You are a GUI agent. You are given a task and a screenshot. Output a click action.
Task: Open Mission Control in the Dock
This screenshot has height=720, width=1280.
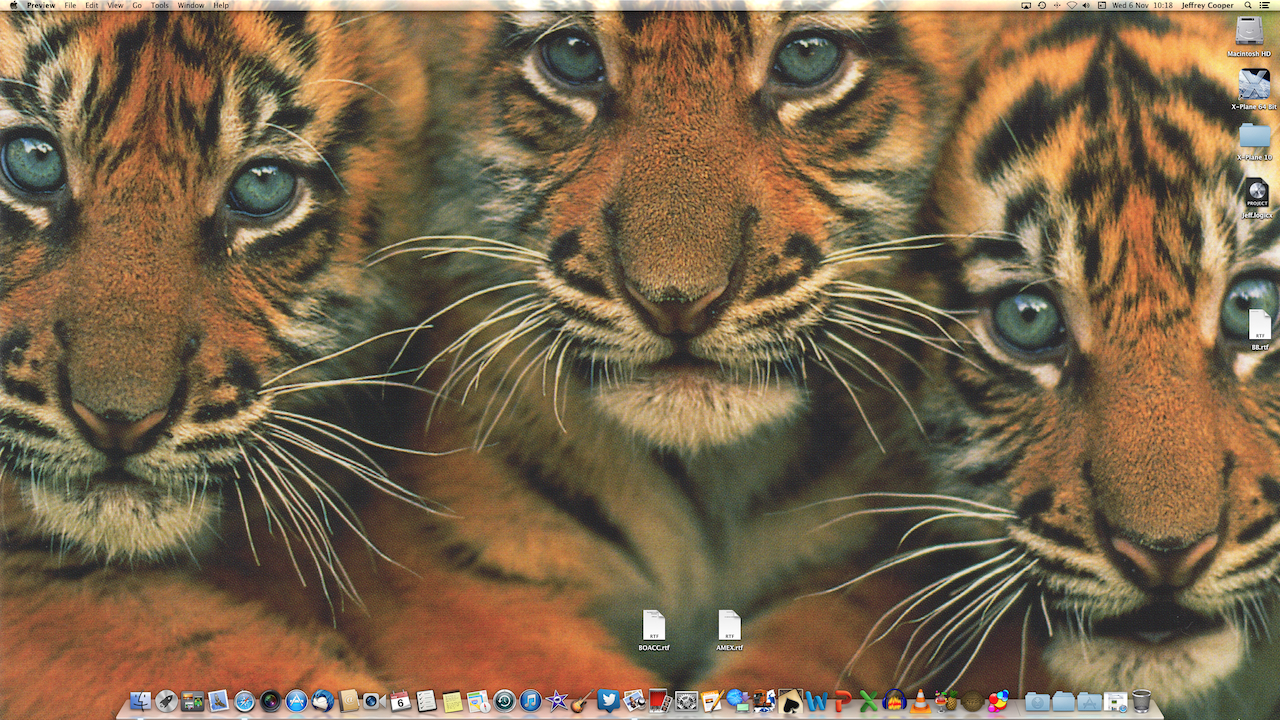point(192,701)
